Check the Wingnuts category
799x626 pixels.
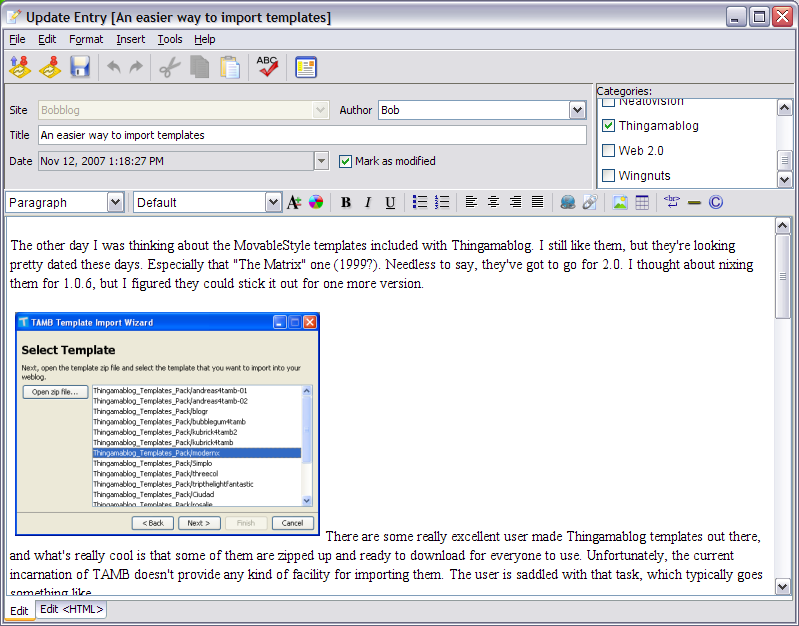pos(608,175)
